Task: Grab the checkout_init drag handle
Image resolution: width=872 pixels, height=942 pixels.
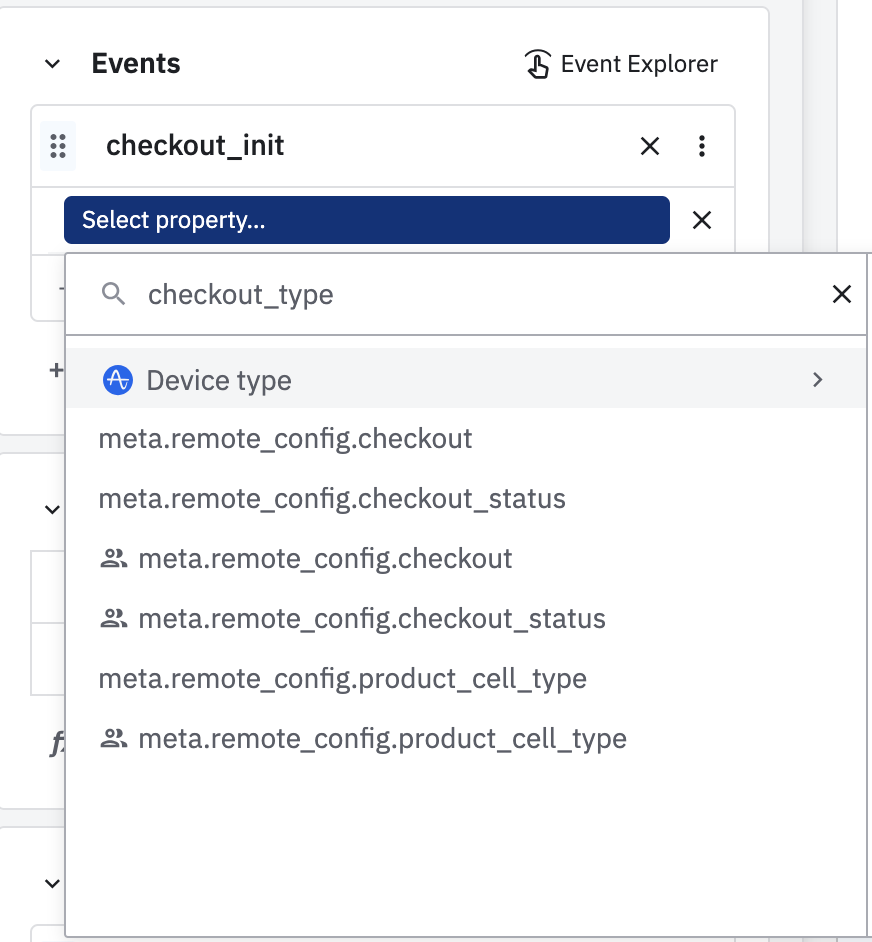Action: click(x=58, y=146)
